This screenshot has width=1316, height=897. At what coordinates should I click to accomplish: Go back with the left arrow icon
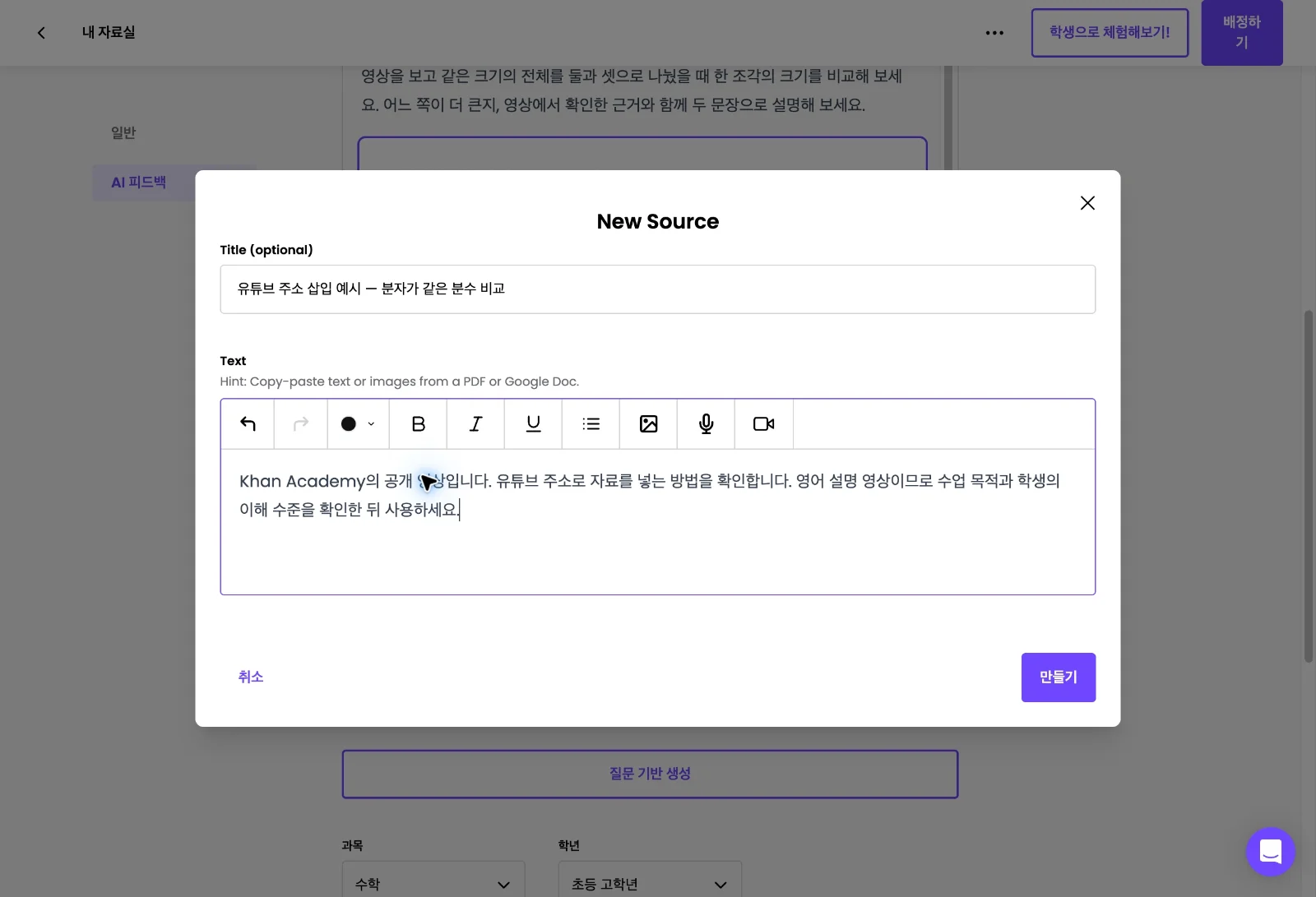[41, 33]
